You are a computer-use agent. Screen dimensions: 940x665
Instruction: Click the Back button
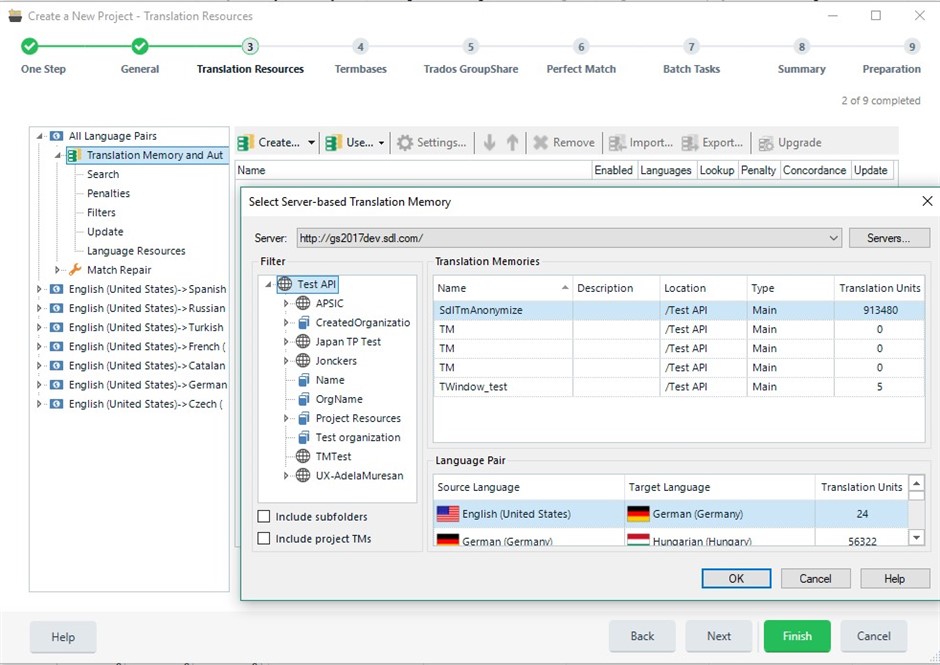[642, 636]
